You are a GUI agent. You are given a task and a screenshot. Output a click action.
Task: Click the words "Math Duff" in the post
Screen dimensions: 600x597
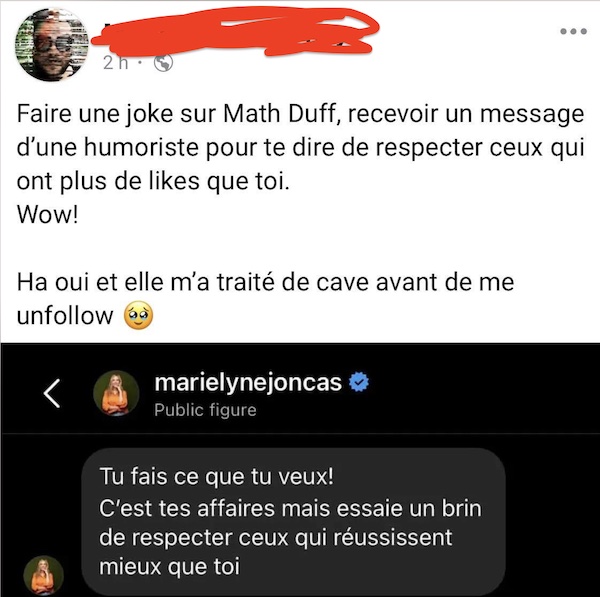click(282, 114)
